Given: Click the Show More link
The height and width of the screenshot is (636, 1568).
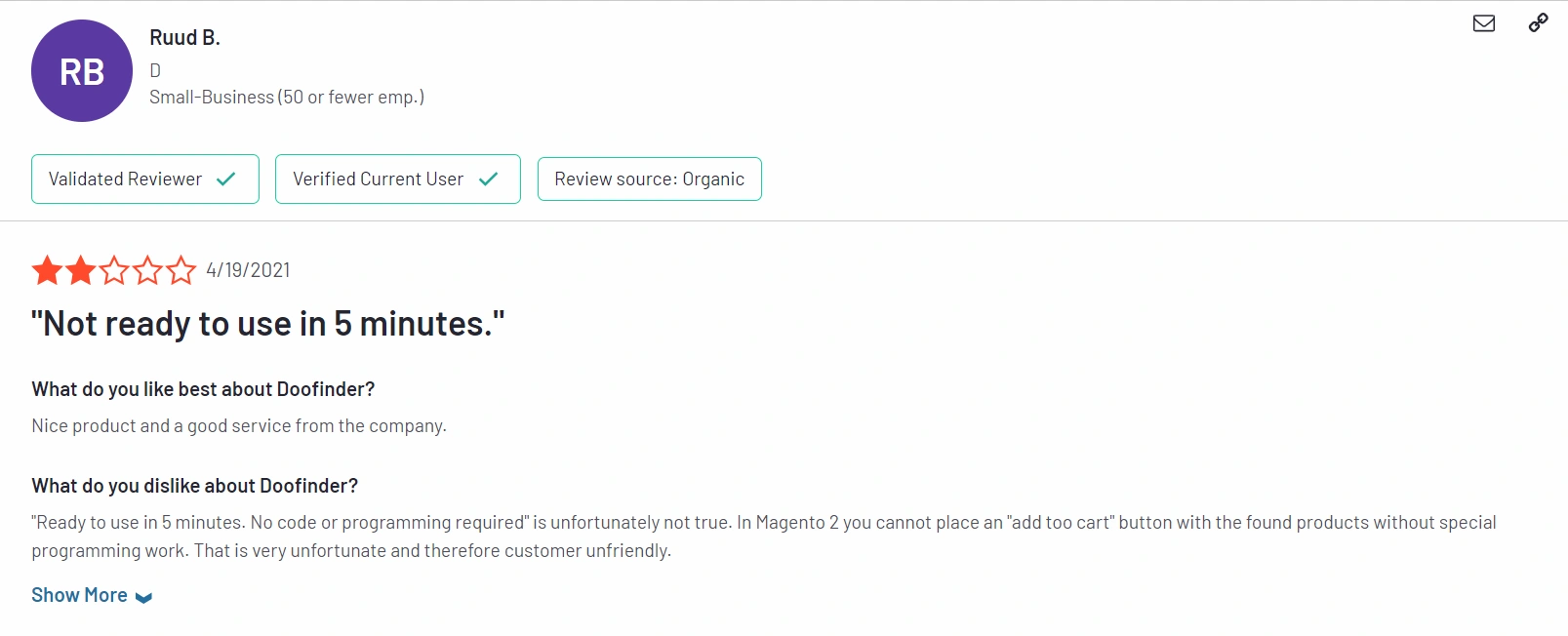Looking at the screenshot, I should pyautogui.click(x=79, y=595).
